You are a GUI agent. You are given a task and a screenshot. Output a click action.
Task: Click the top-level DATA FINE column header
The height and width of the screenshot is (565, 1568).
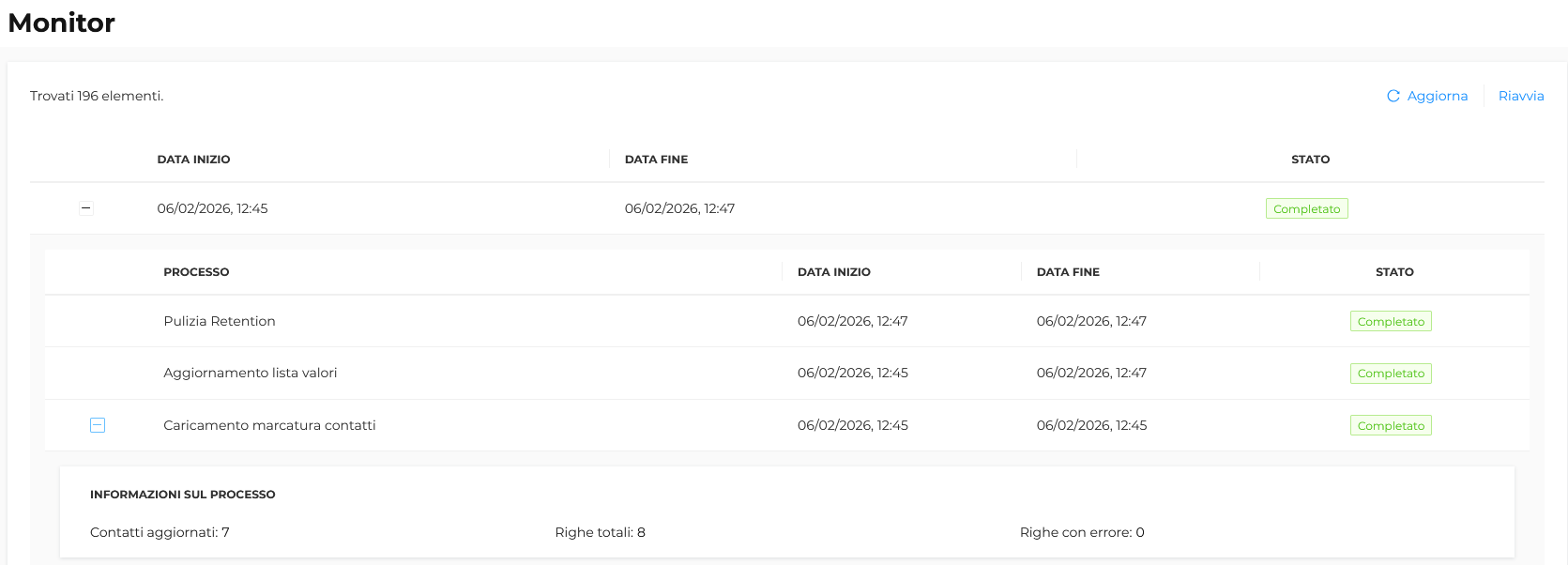pyautogui.click(x=656, y=160)
